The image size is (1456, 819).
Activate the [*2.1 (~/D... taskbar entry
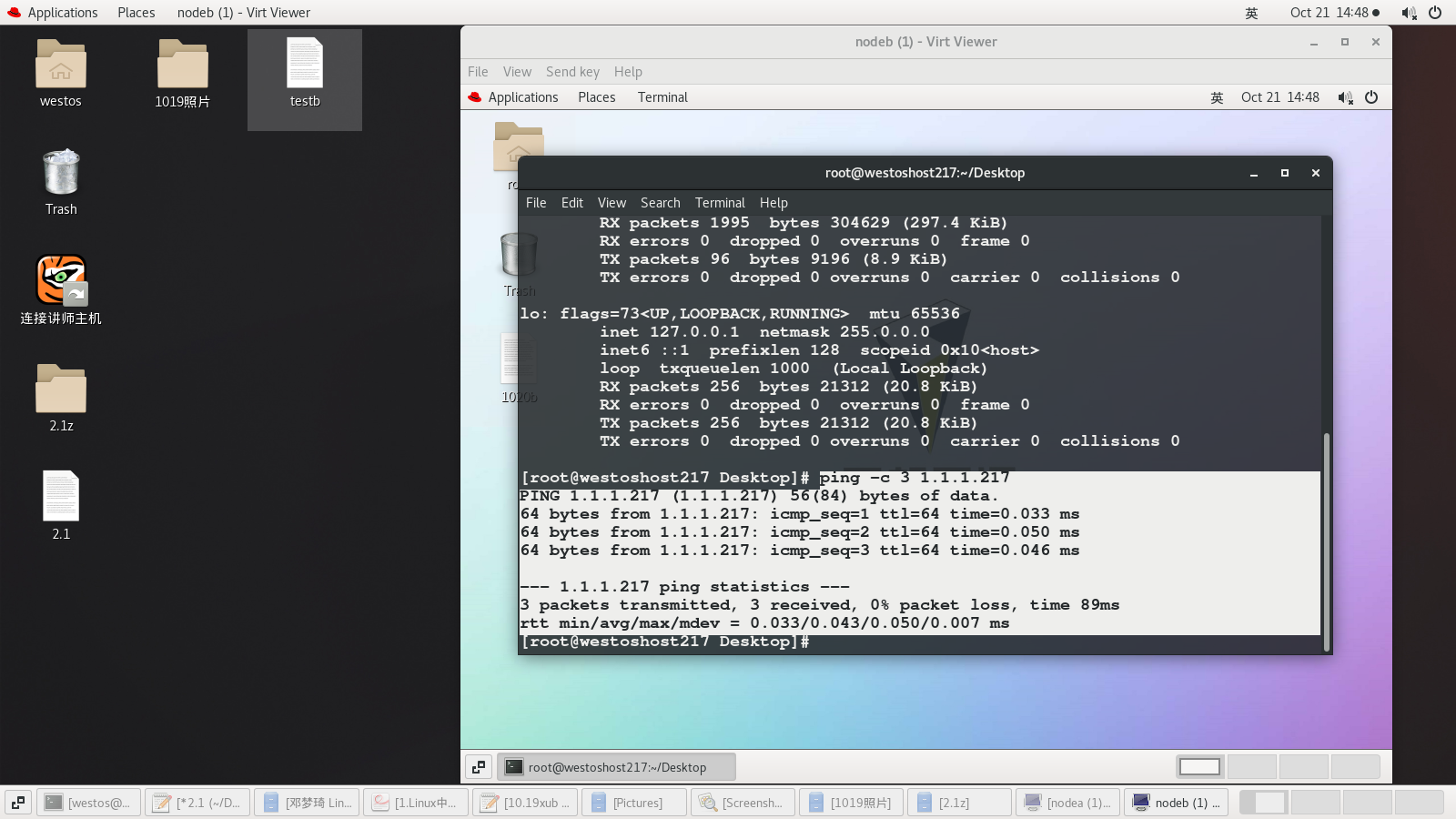coord(197,803)
